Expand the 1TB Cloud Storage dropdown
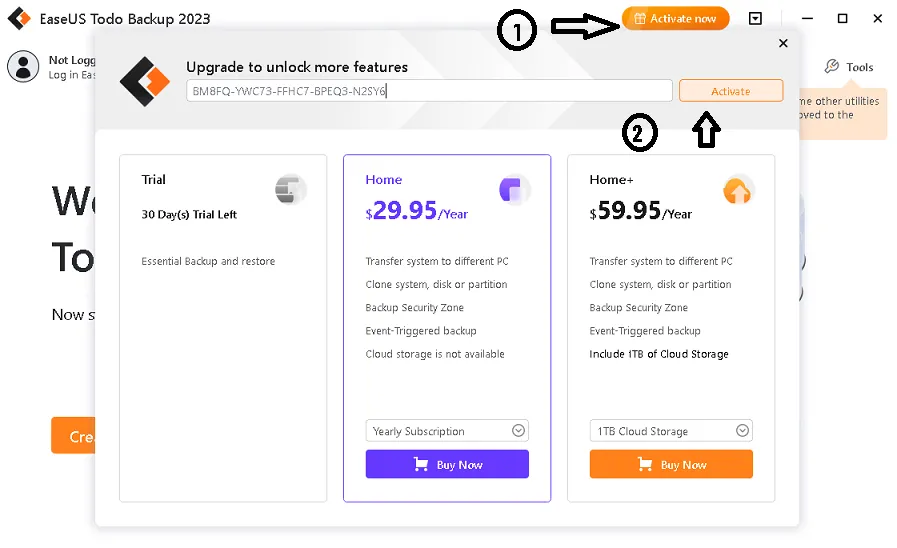The image size is (897, 548). point(671,431)
